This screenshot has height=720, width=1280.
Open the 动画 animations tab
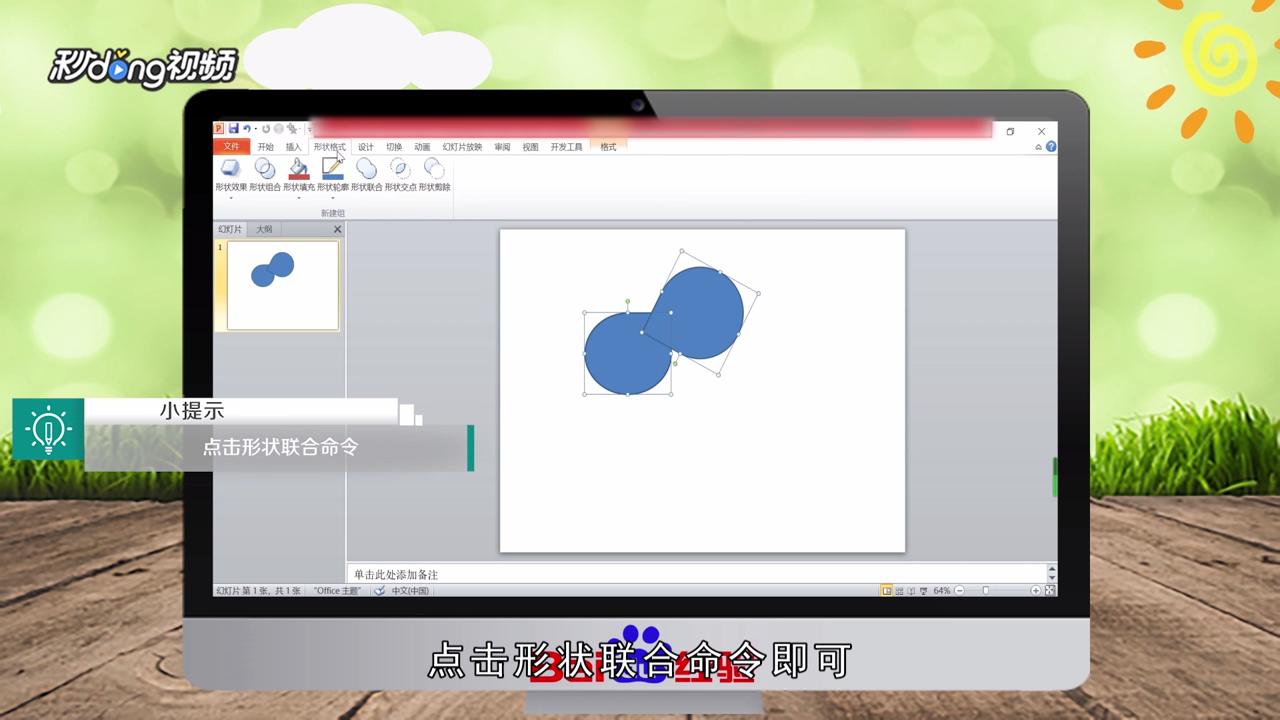pyautogui.click(x=422, y=147)
